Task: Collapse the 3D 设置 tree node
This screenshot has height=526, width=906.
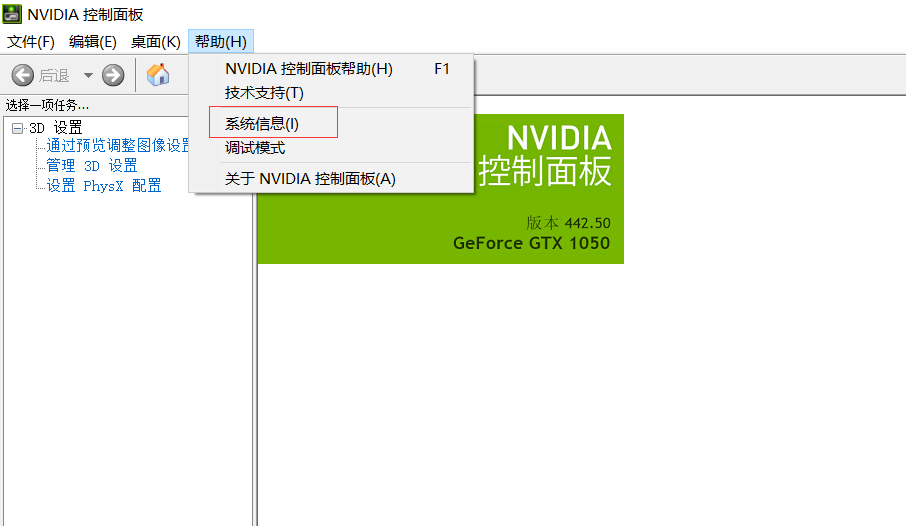Action: [x=17, y=128]
